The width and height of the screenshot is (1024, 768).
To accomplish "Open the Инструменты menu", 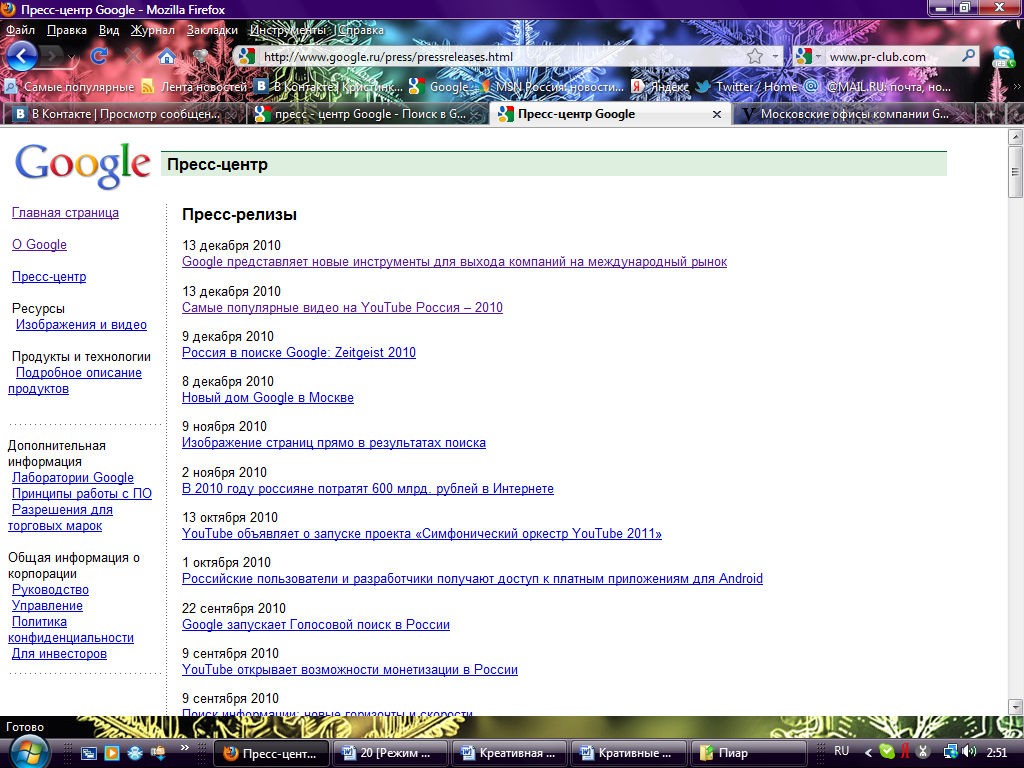I will click(x=287, y=30).
